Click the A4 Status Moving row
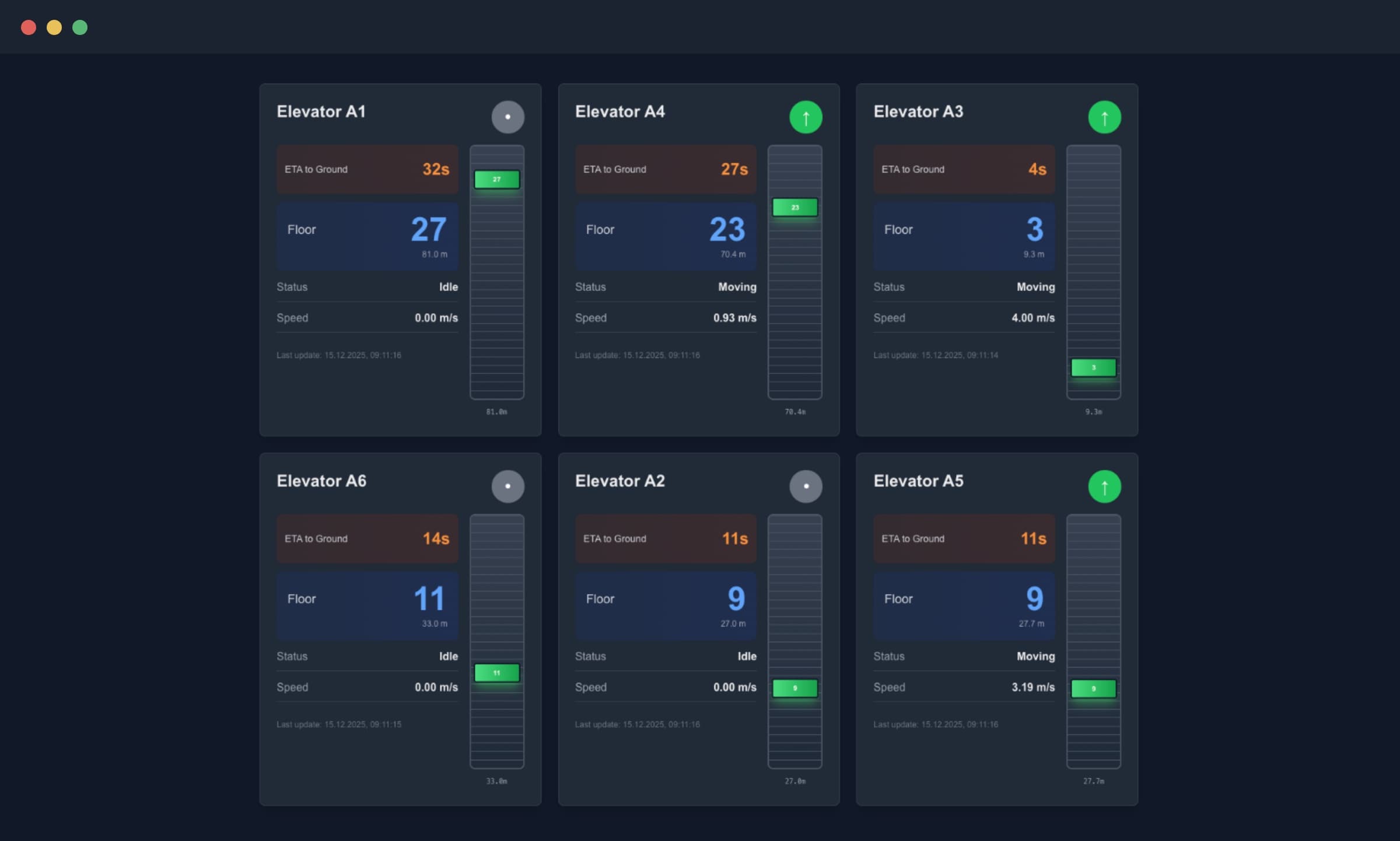The width and height of the screenshot is (1400, 841). (666, 287)
